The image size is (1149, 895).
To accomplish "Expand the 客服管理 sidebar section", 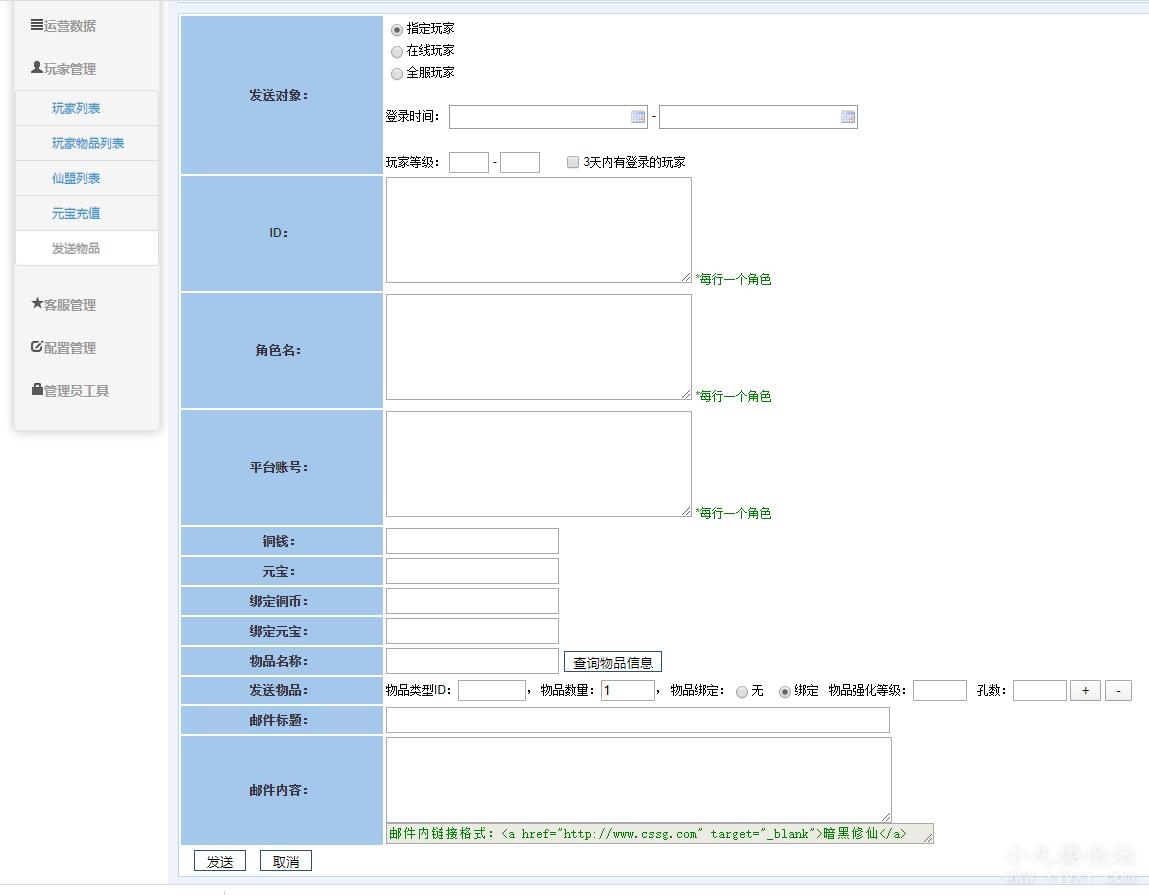I will coord(64,305).
